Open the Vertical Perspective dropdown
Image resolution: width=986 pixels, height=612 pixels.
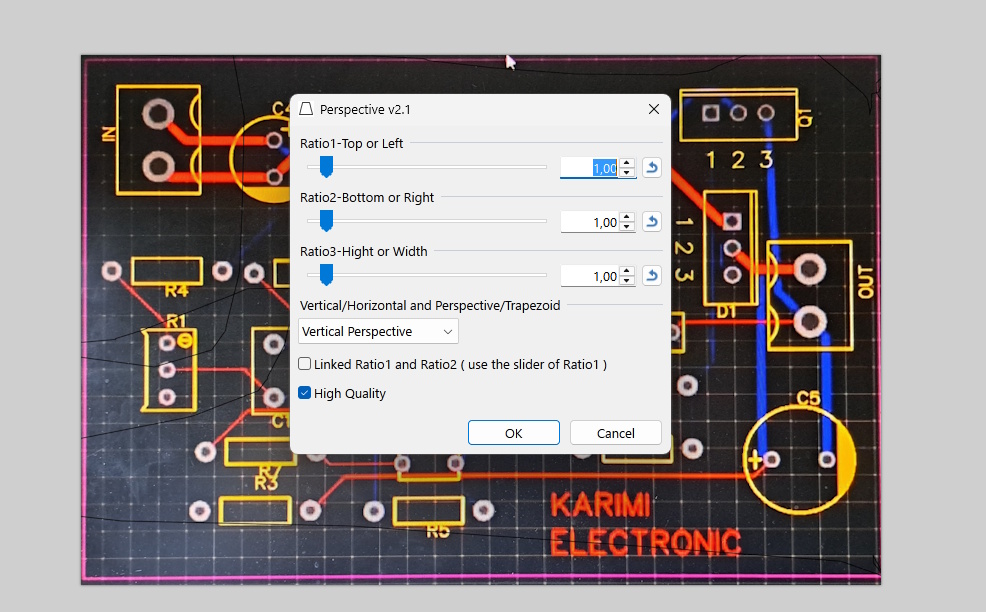pos(378,331)
